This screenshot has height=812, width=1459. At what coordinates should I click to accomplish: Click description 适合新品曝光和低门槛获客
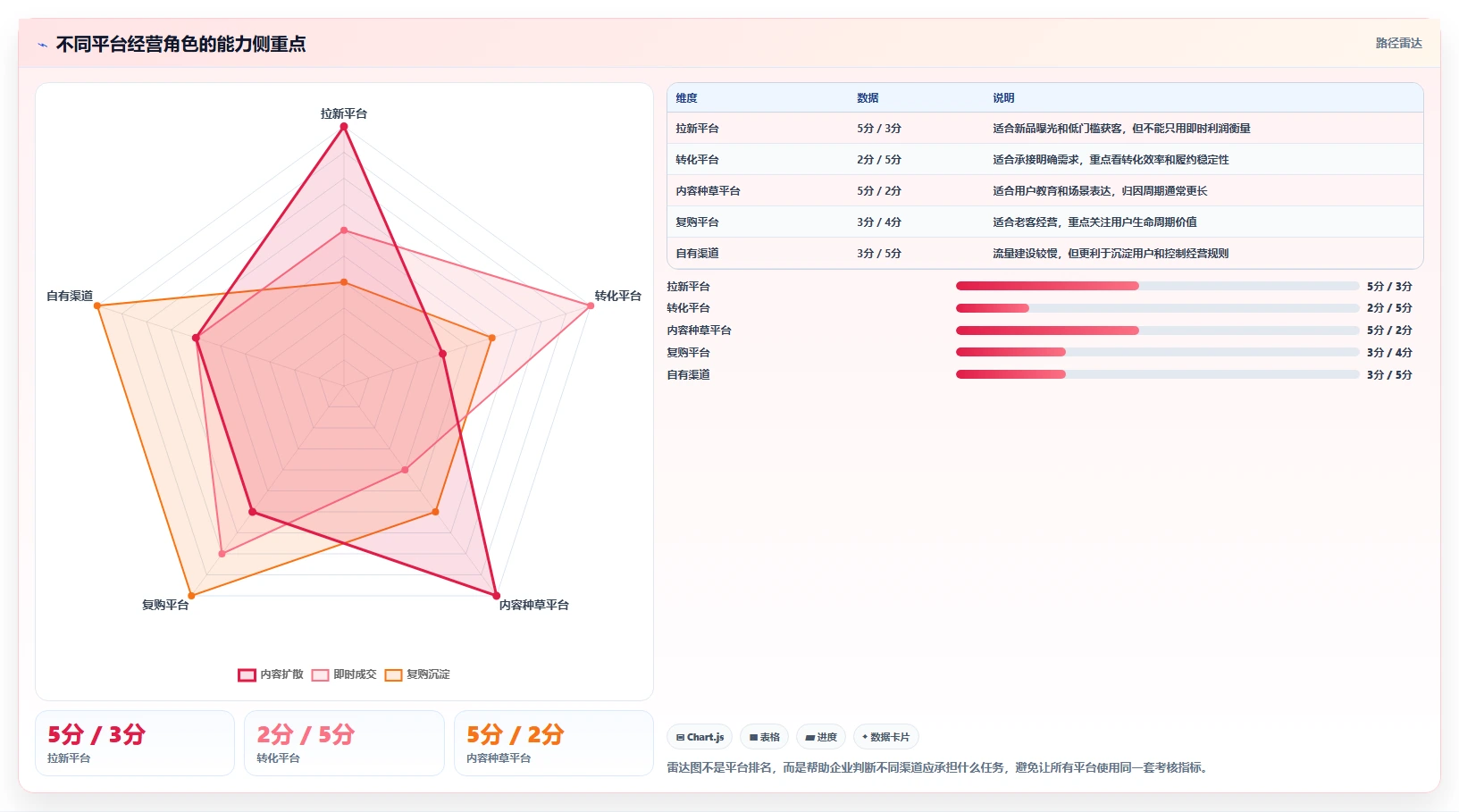[x=1121, y=129]
